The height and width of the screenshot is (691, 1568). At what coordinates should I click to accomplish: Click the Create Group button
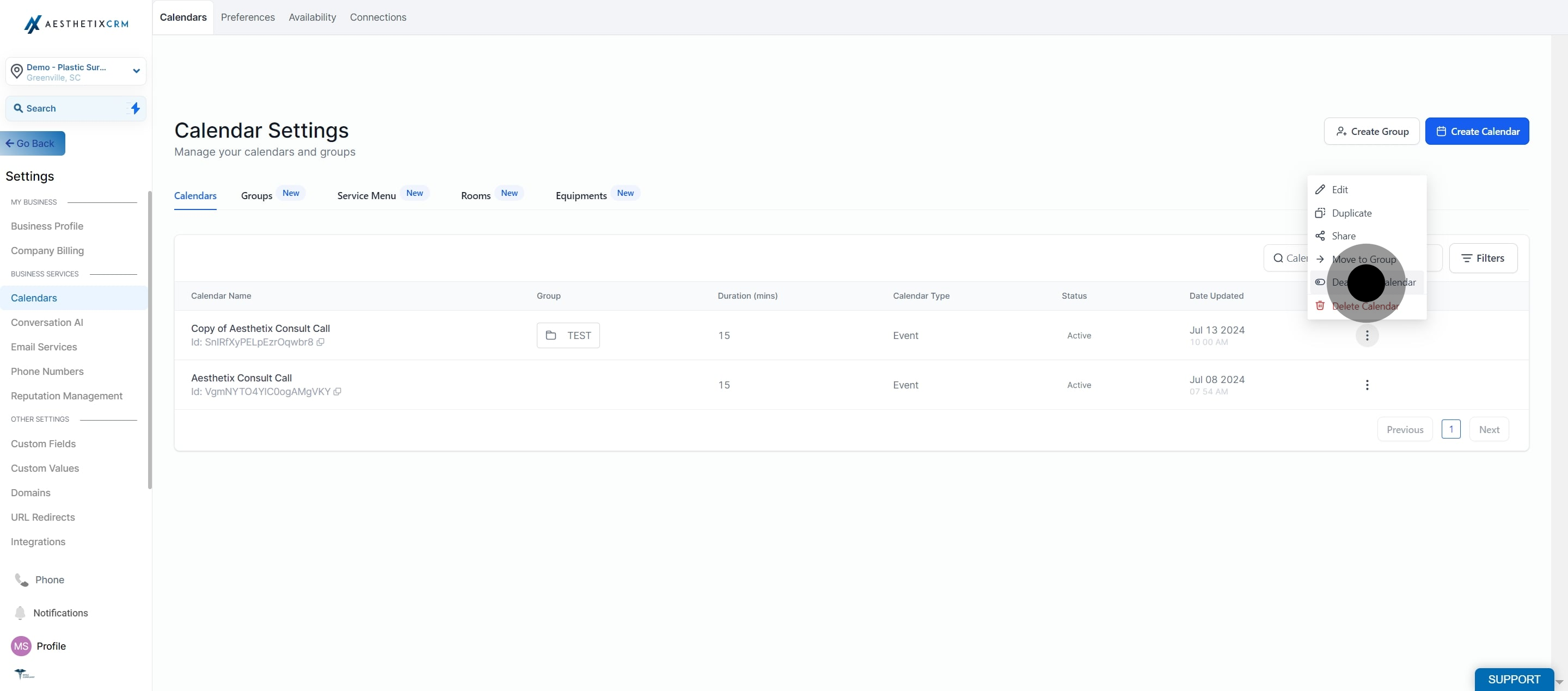pyautogui.click(x=1371, y=131)
